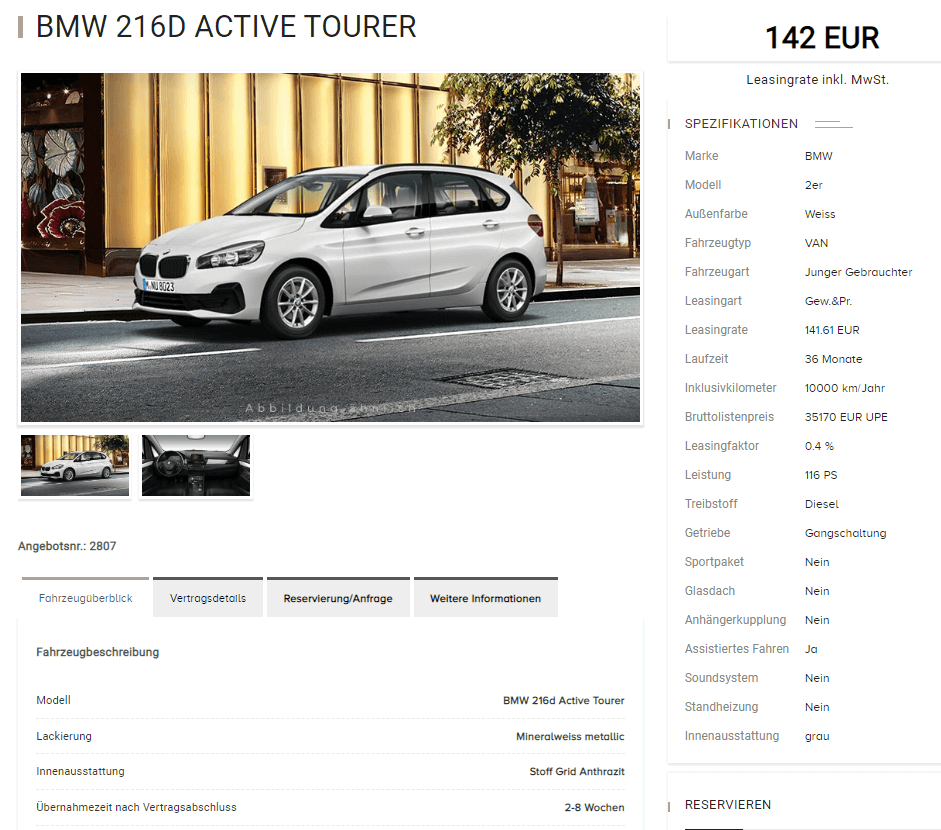Click the Leasingart value Gew.&Pr.
The width and height of the screenshot is (941, 830).
tap(828, 301)
